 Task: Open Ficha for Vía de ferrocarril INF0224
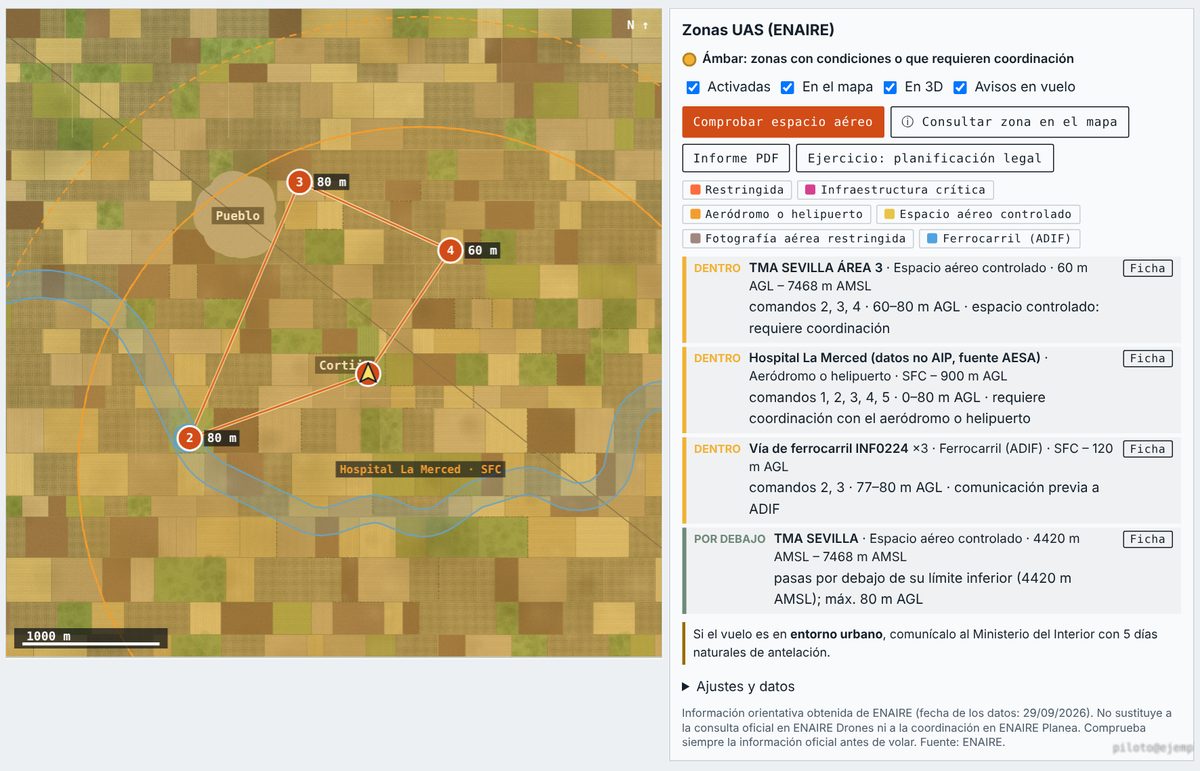(1147, 449)
